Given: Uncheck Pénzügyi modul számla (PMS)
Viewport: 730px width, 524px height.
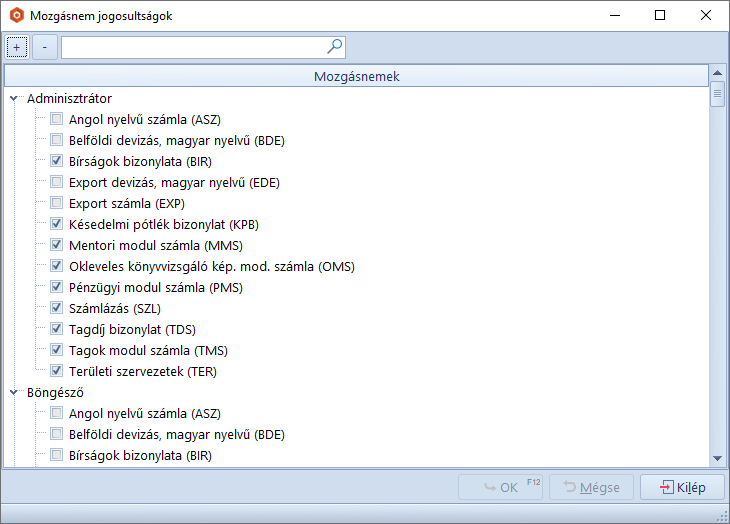Looking at the screenshot, I should (x=57, y=287).
